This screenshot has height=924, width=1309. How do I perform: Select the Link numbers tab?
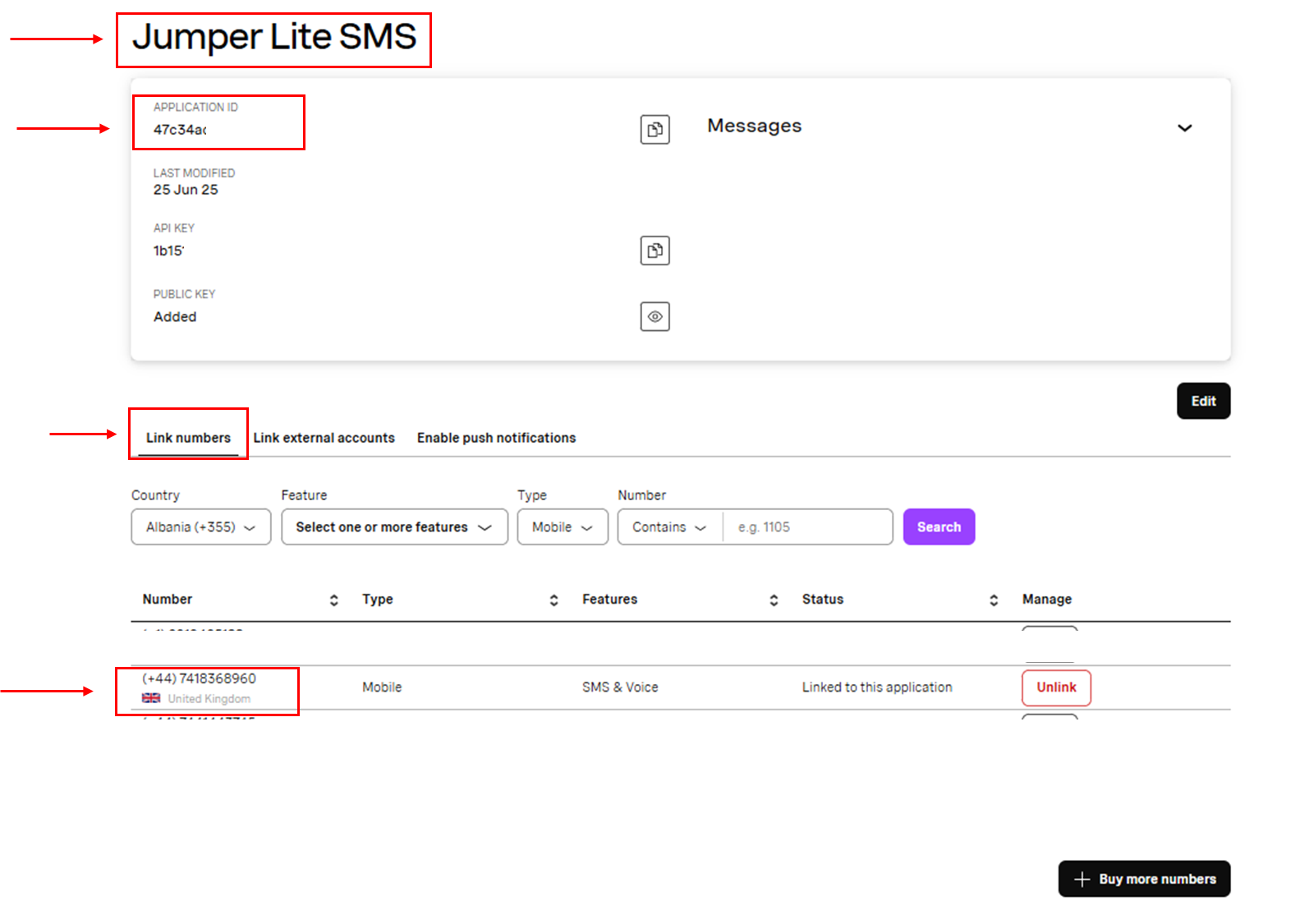[x=188, y=438]
